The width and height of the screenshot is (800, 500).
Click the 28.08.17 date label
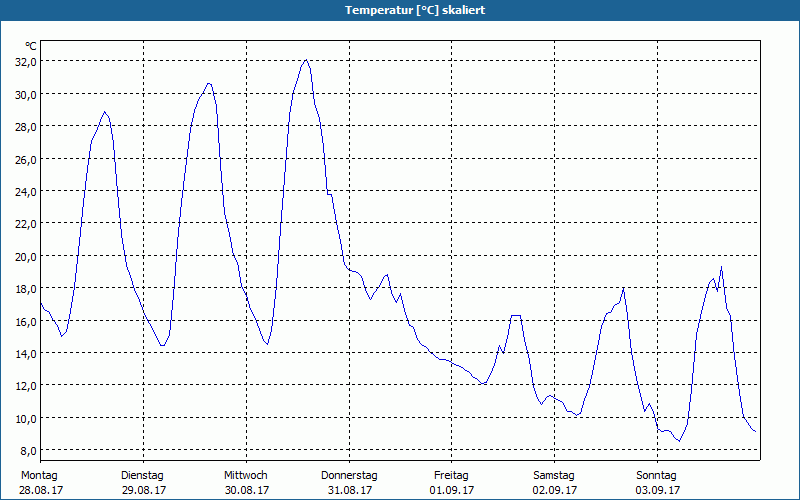[x=41, y=490]
